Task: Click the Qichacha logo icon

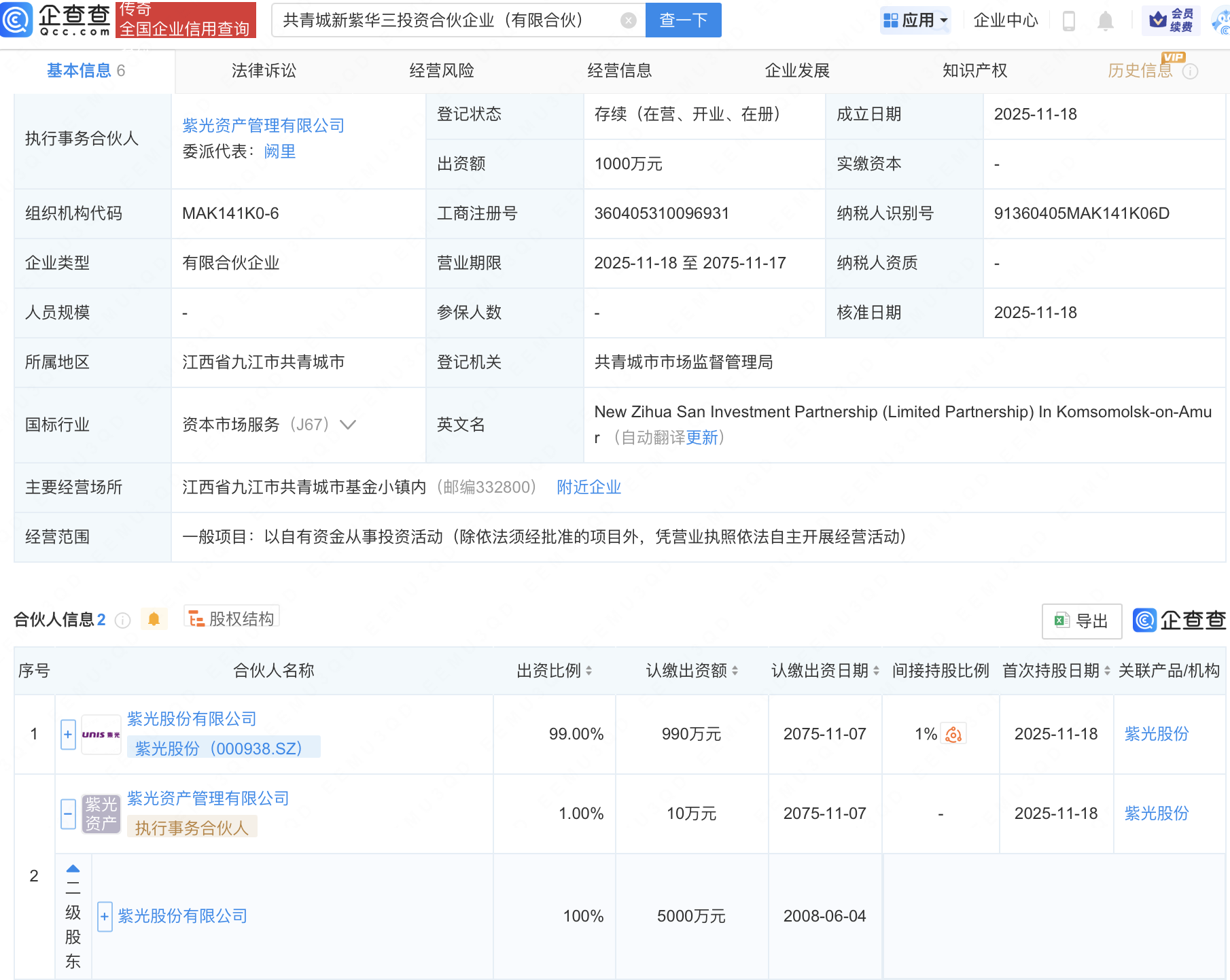Action: click(x=17, y=20)
